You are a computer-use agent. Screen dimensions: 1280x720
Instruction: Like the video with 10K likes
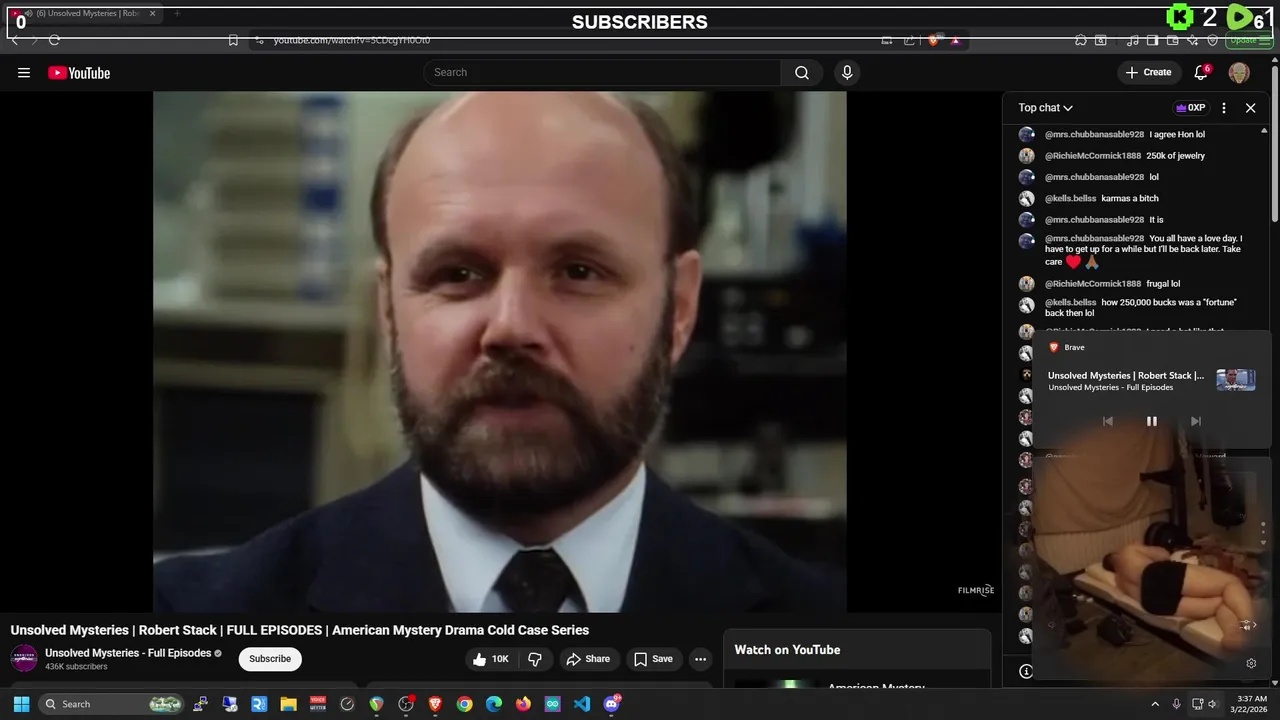[x=491, y=659]
